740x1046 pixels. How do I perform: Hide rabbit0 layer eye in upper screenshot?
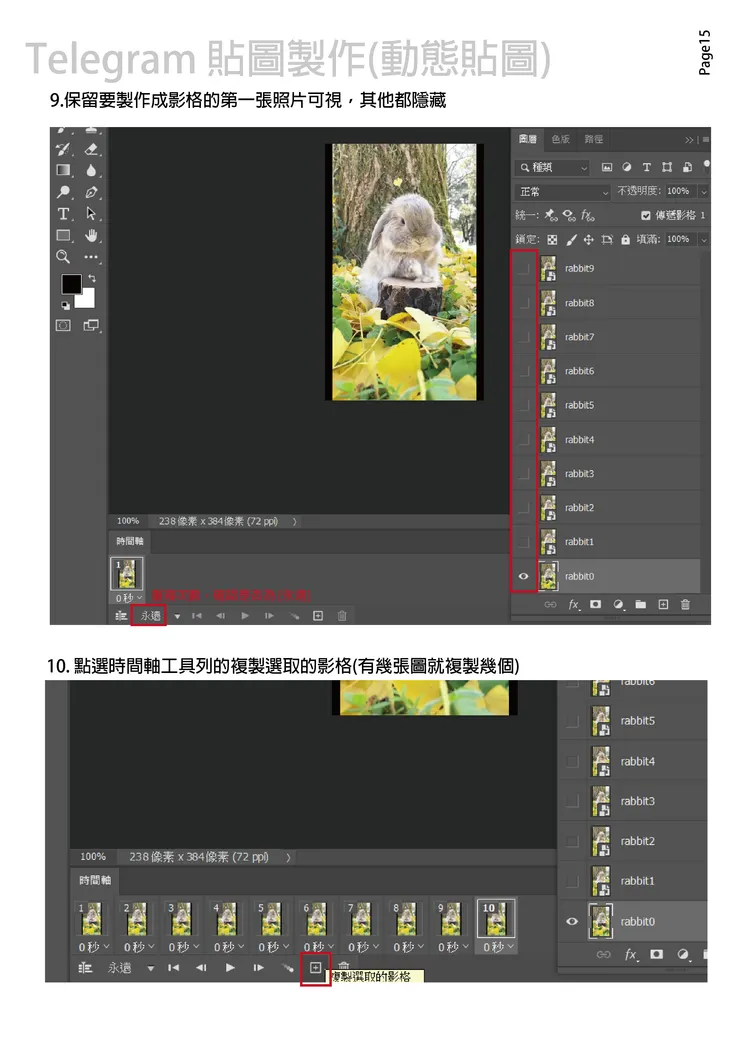click(524, 576)
